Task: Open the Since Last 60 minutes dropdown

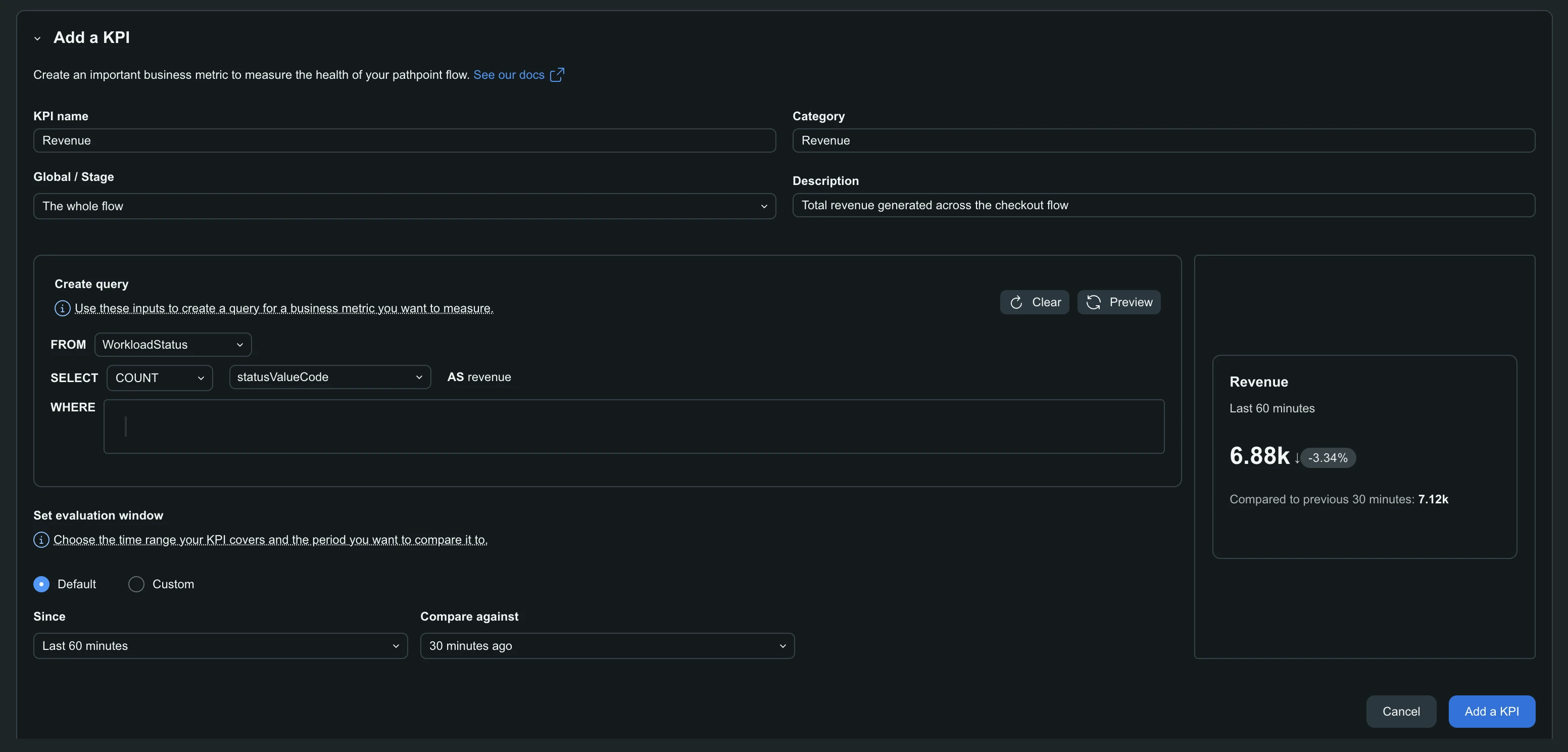Action: point(220,646)
